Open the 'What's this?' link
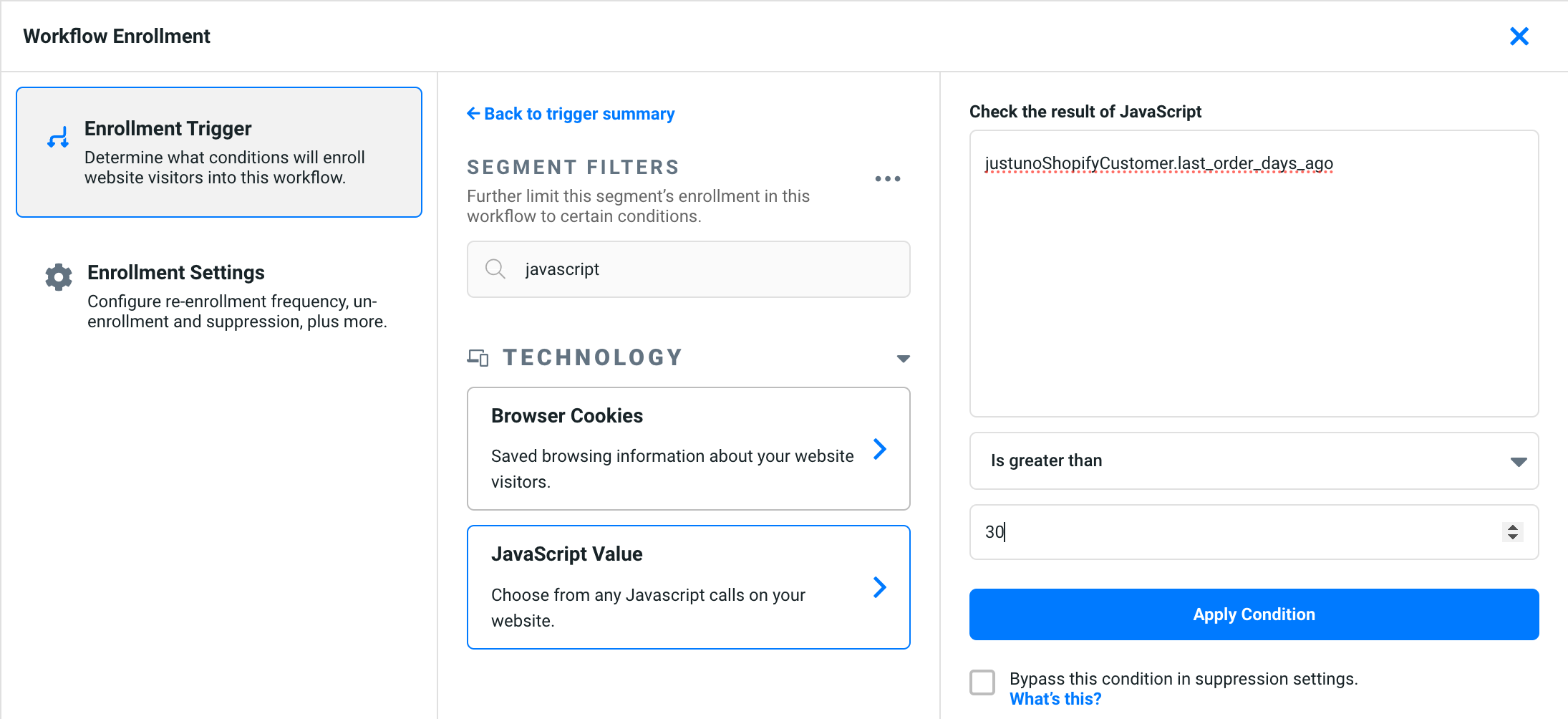 (1055, 699)
